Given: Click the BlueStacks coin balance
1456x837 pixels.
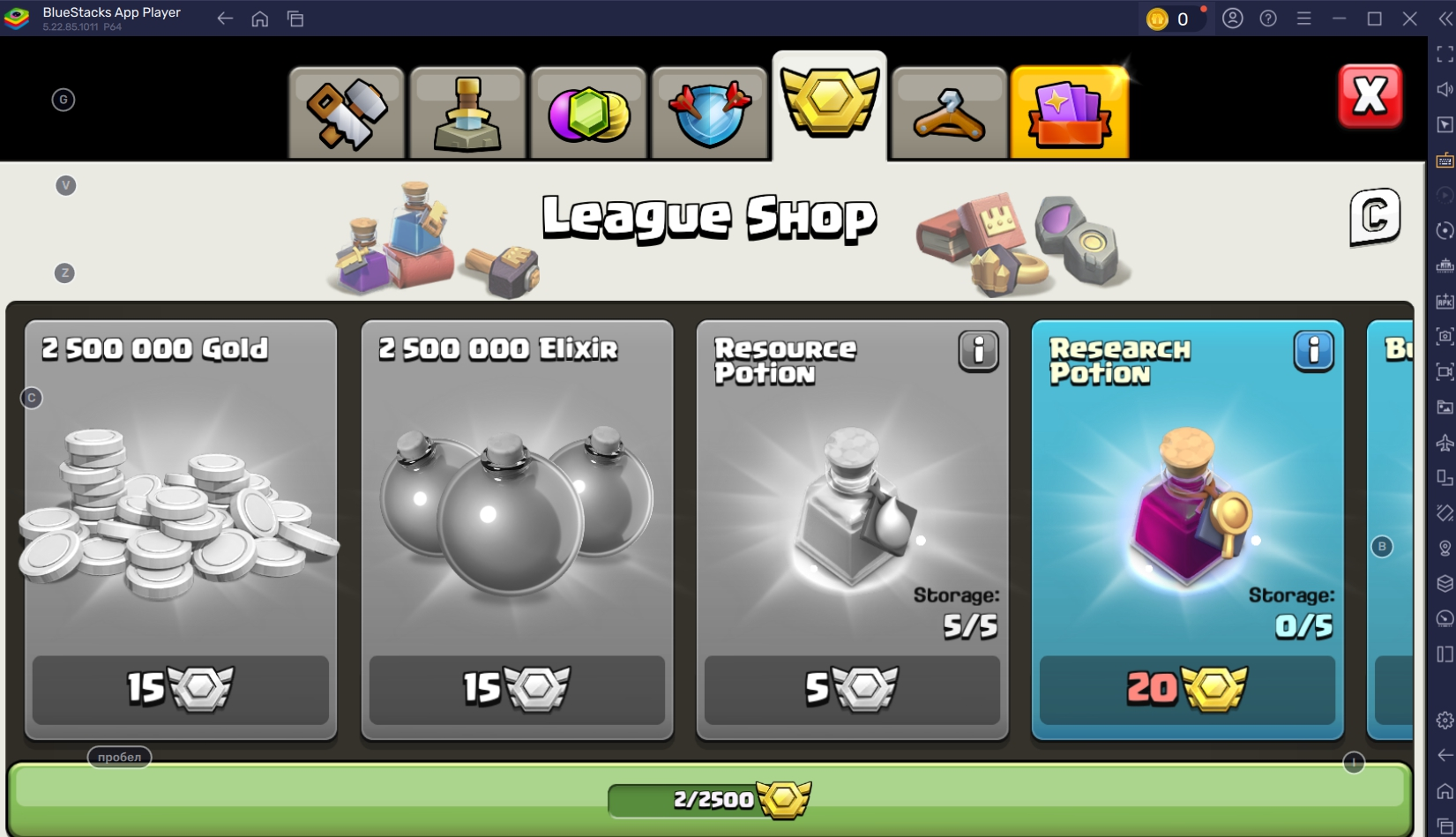Looking at the screenshot, I should coord(1170,19).
